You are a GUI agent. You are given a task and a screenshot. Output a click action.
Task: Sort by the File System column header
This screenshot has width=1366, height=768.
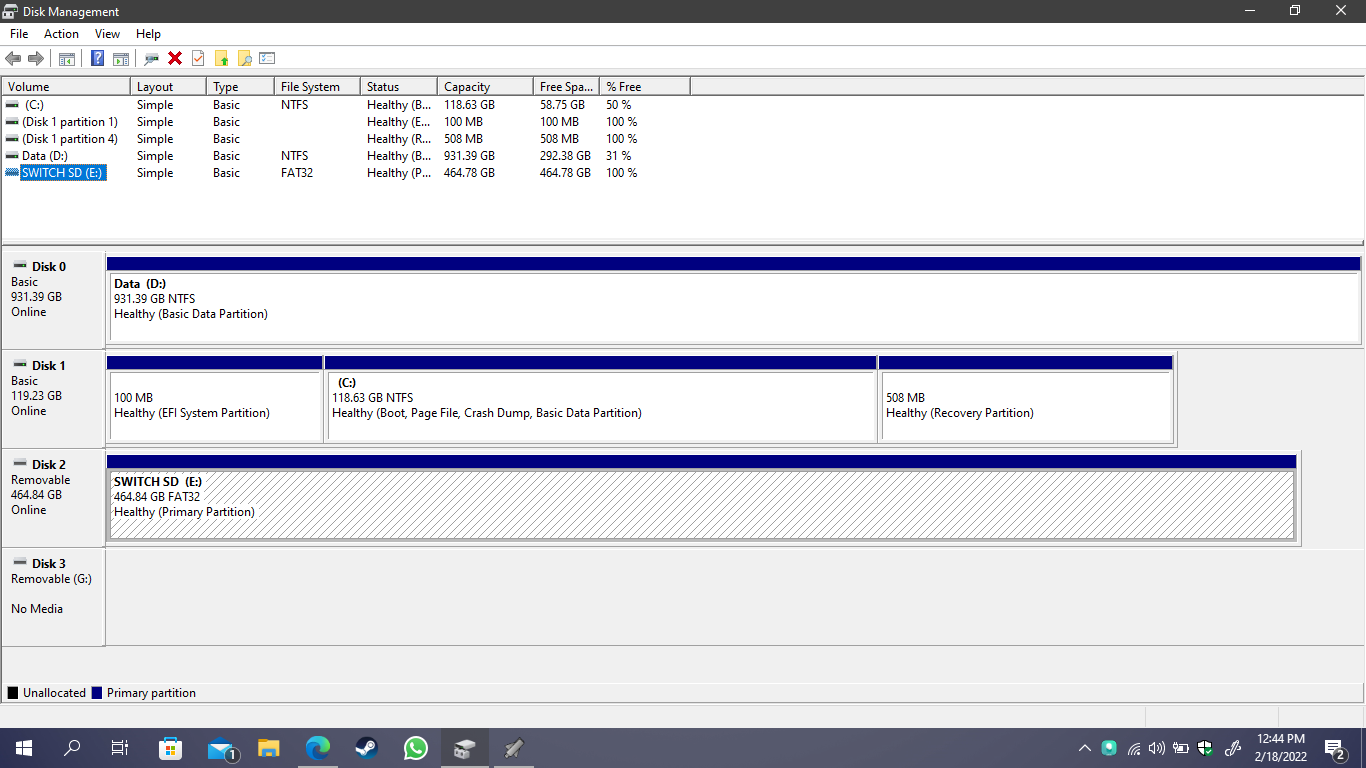(317, 87)
